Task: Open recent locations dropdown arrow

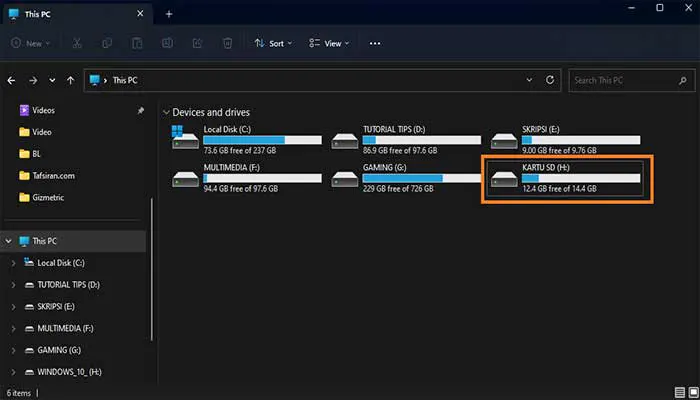Action: 52,80
